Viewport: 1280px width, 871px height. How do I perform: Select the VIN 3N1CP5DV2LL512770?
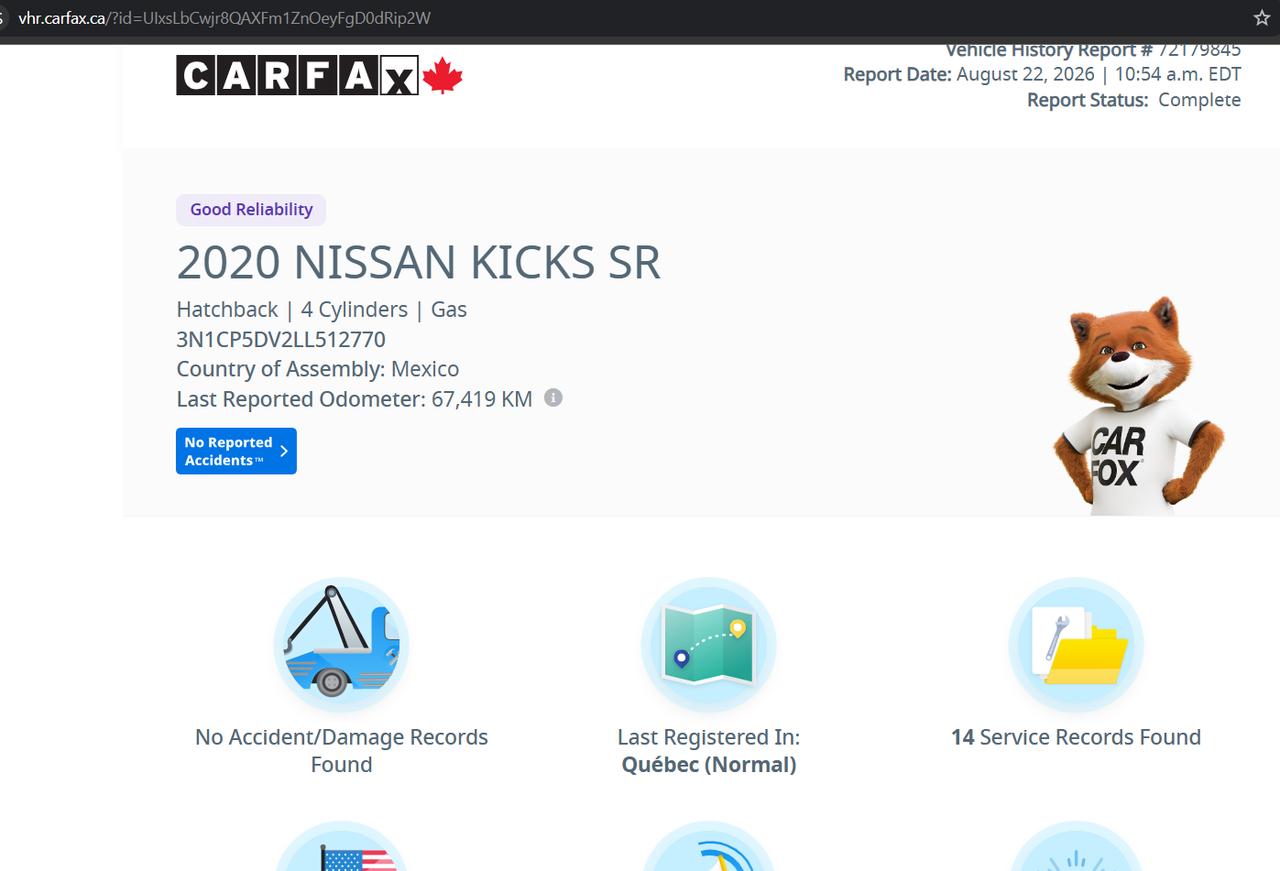281,339
